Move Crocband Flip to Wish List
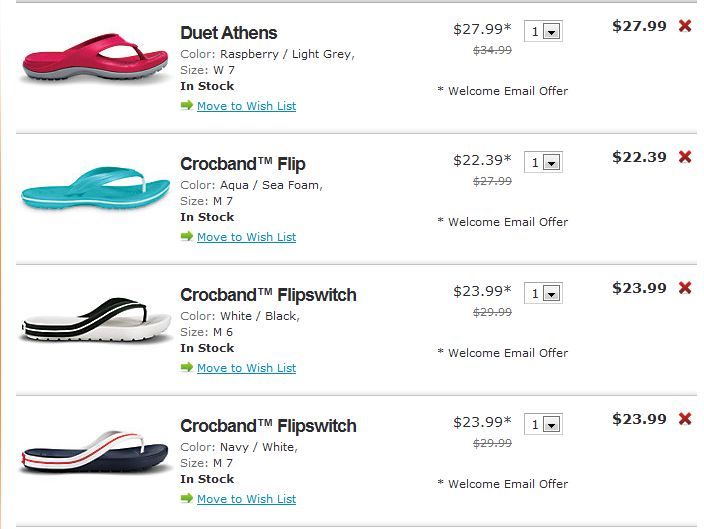This screenshot has width=704, height=529. point(246,237)
